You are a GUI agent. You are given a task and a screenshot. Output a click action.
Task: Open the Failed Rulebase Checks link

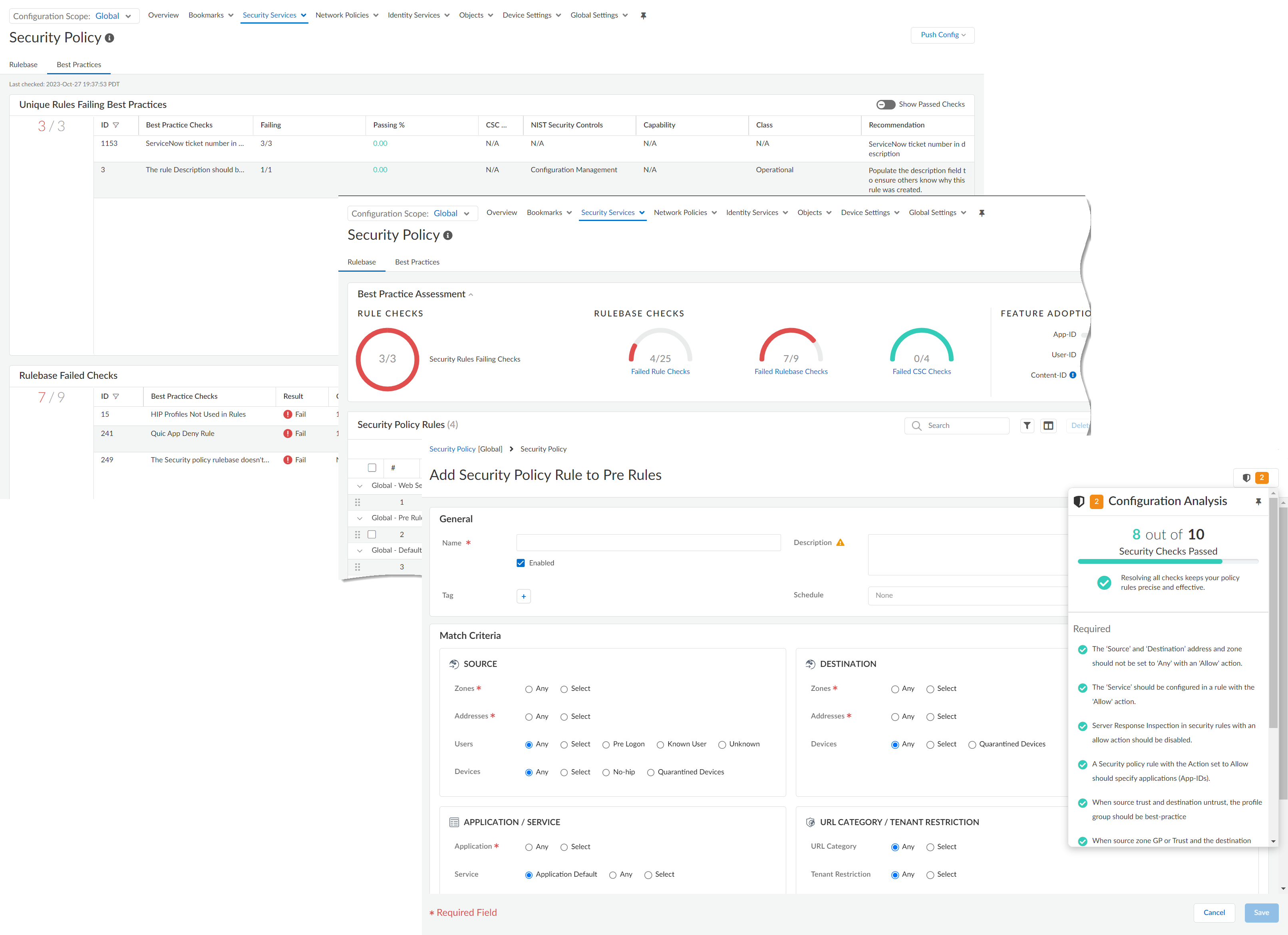click(791, 372)
